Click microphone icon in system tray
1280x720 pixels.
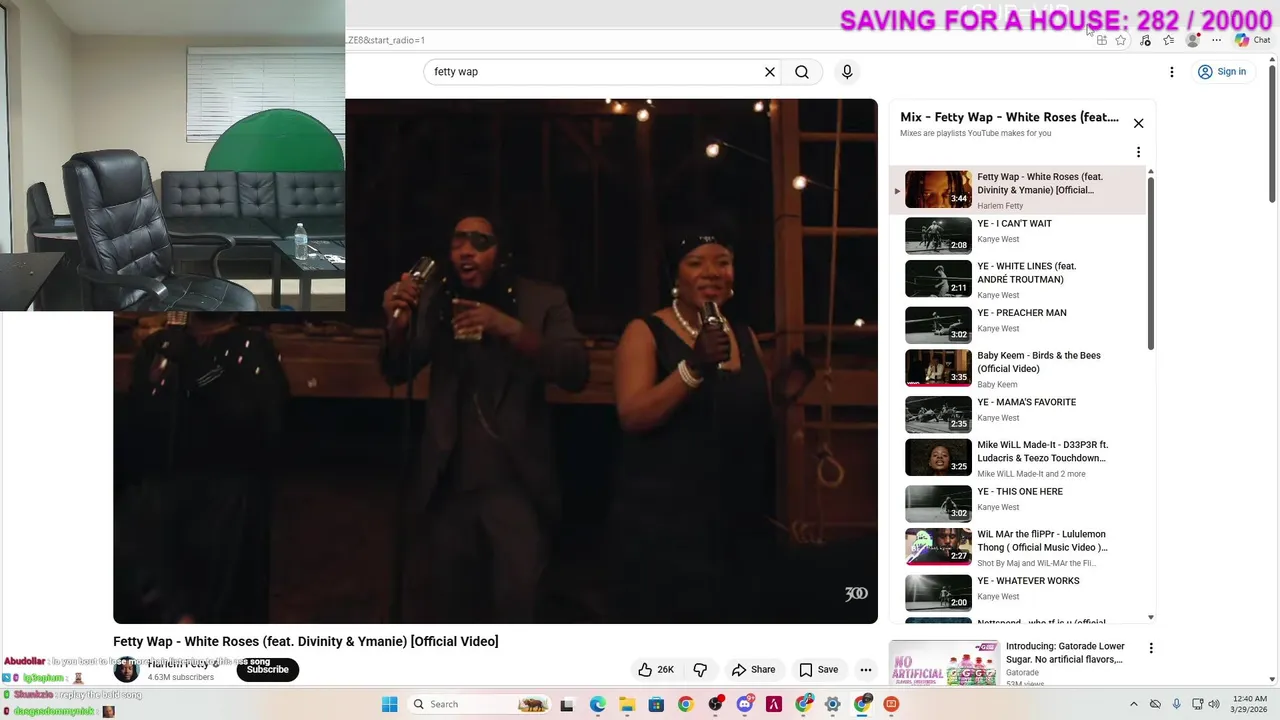point(1176,704)
